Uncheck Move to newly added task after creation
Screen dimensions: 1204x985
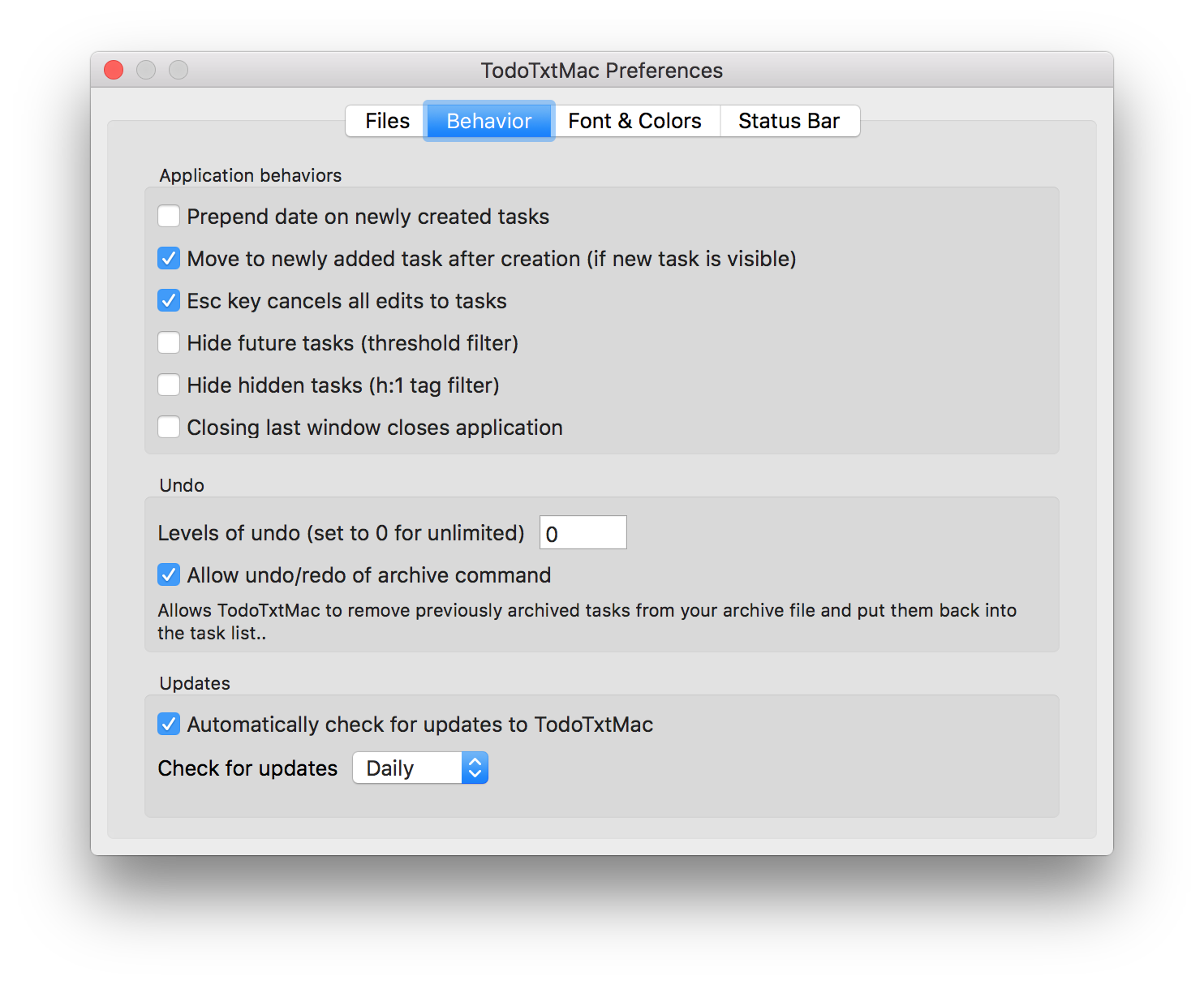169,259
